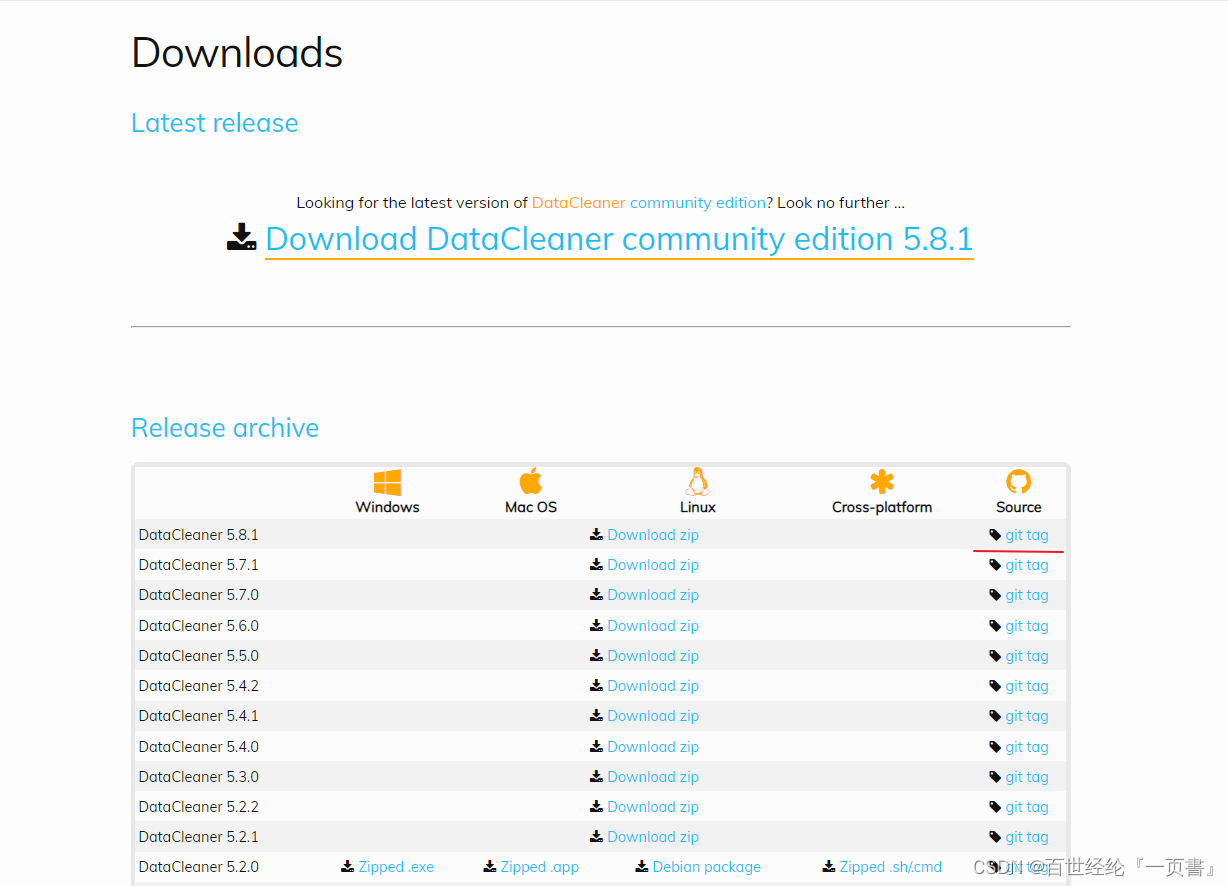This screenshot has height=886, width=1228.
Task: Download Debian package for DataCleaner 5.2.0
Action: [707, 867]
